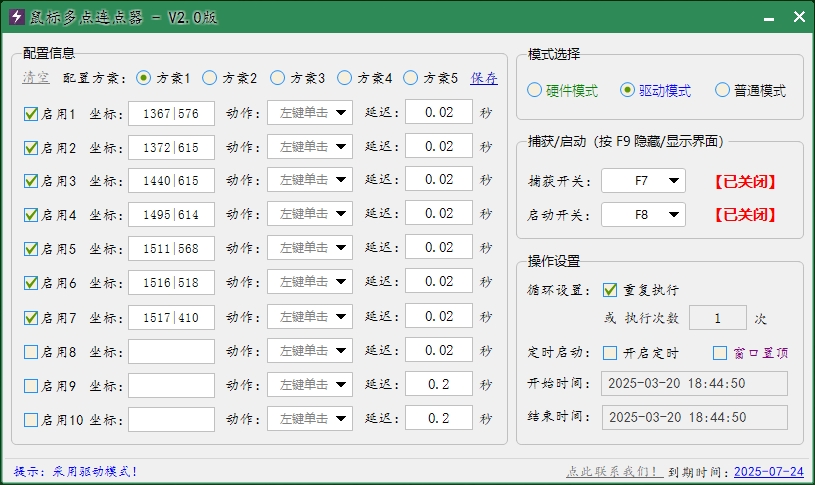
Task: Enable 开启定时 timer checkbox
Action: tap(610, 353)
